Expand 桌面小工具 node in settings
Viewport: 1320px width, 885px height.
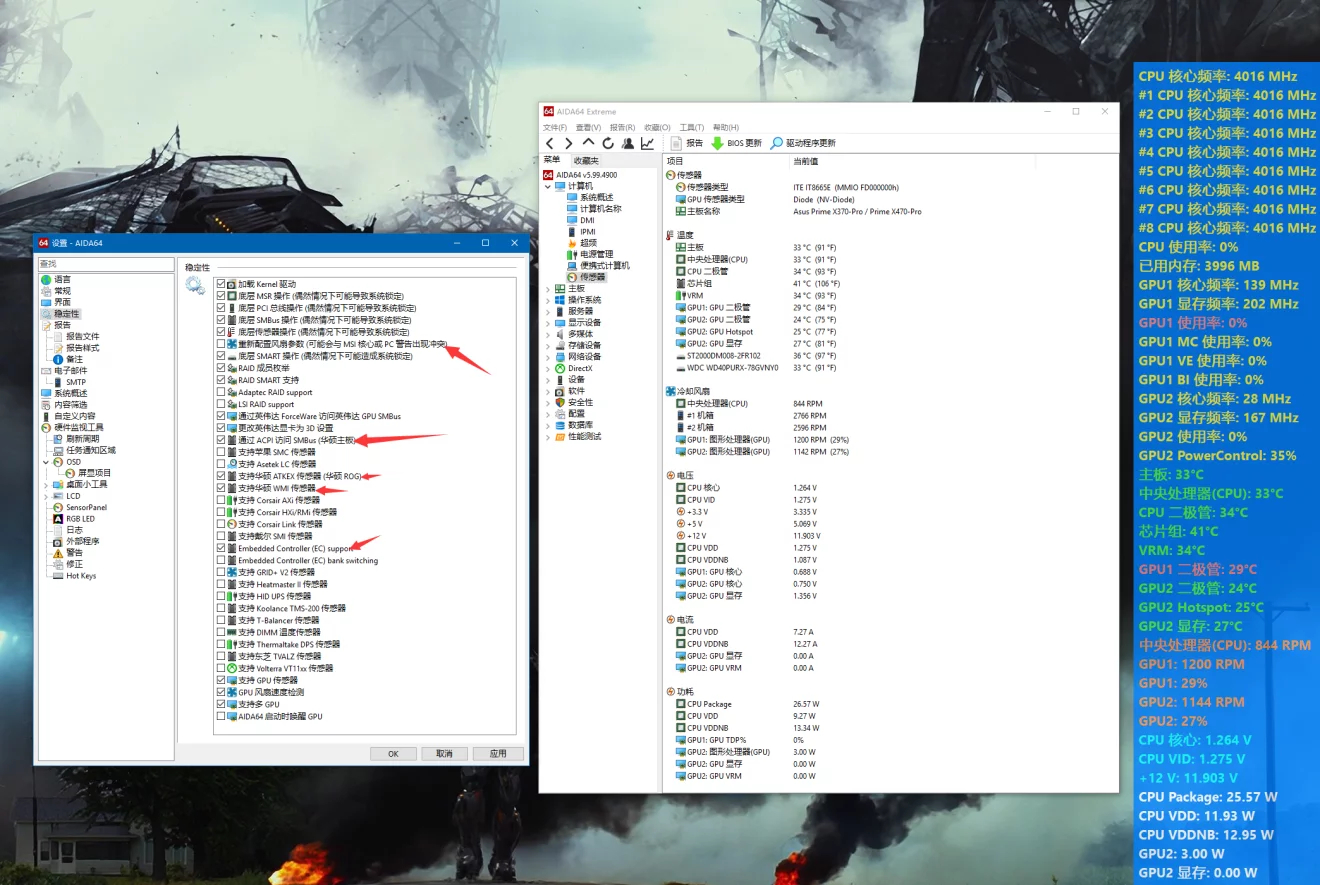coord(46,485)
